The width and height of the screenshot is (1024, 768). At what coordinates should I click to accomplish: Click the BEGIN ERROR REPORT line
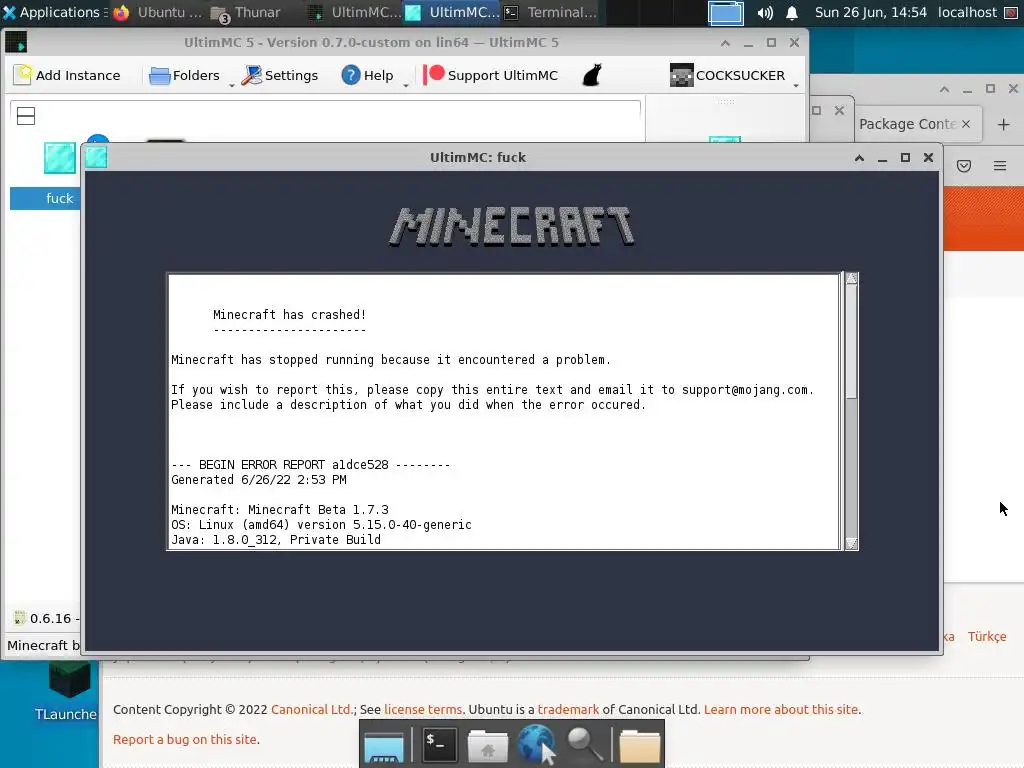click(311, 465)
